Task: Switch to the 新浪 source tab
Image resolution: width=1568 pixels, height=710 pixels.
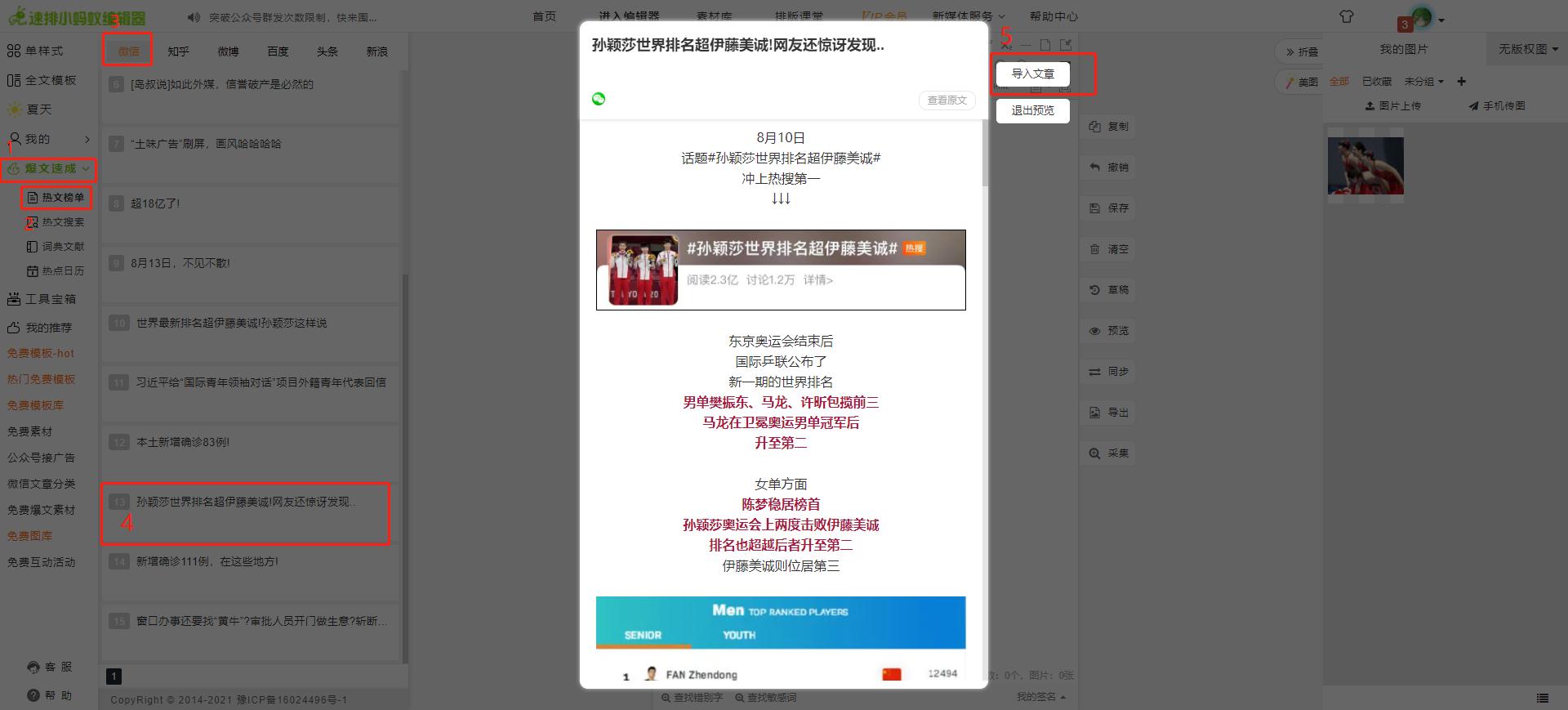Action: coord(377,51)
